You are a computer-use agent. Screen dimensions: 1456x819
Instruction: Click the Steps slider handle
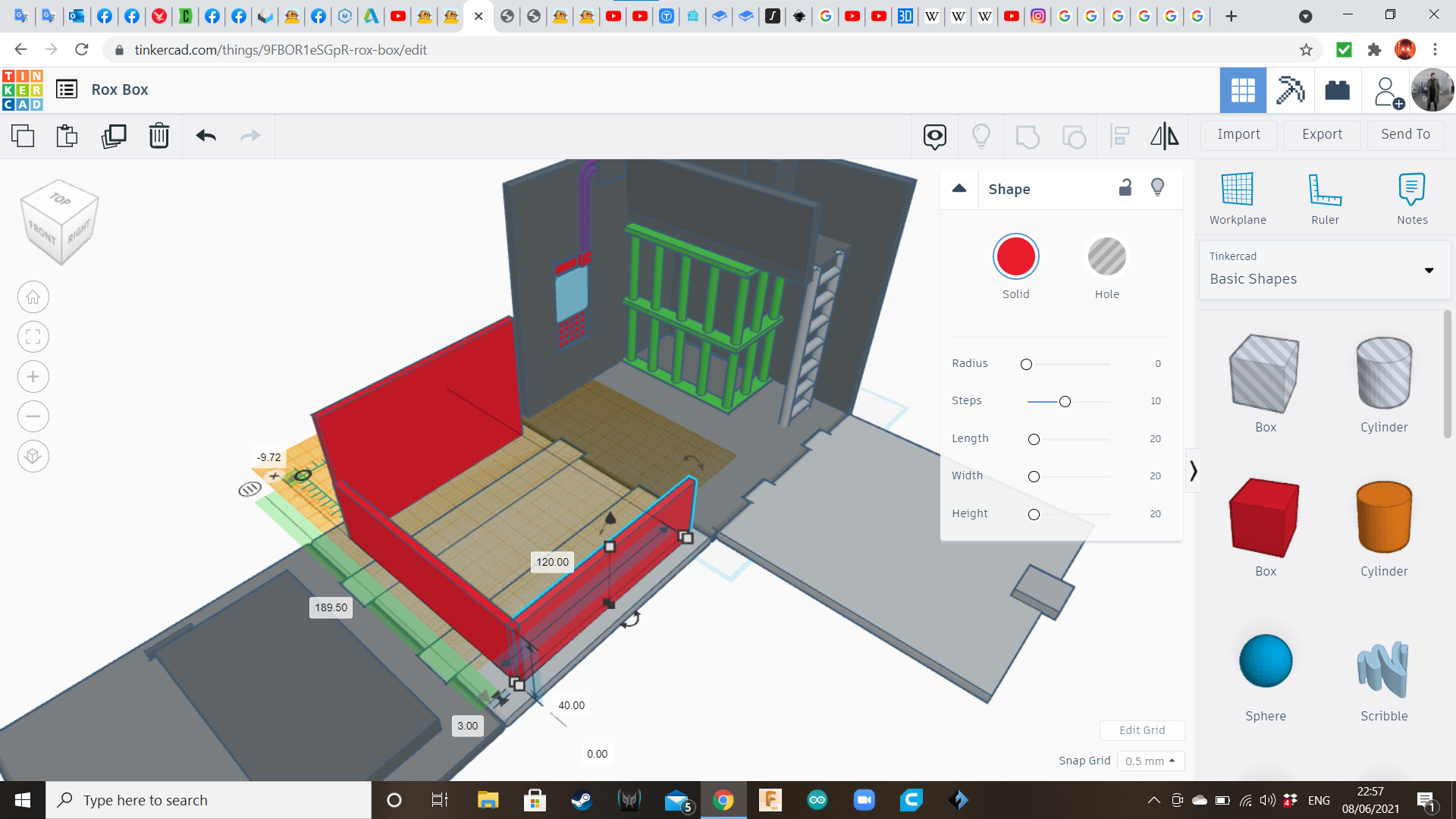[1065, 401]
